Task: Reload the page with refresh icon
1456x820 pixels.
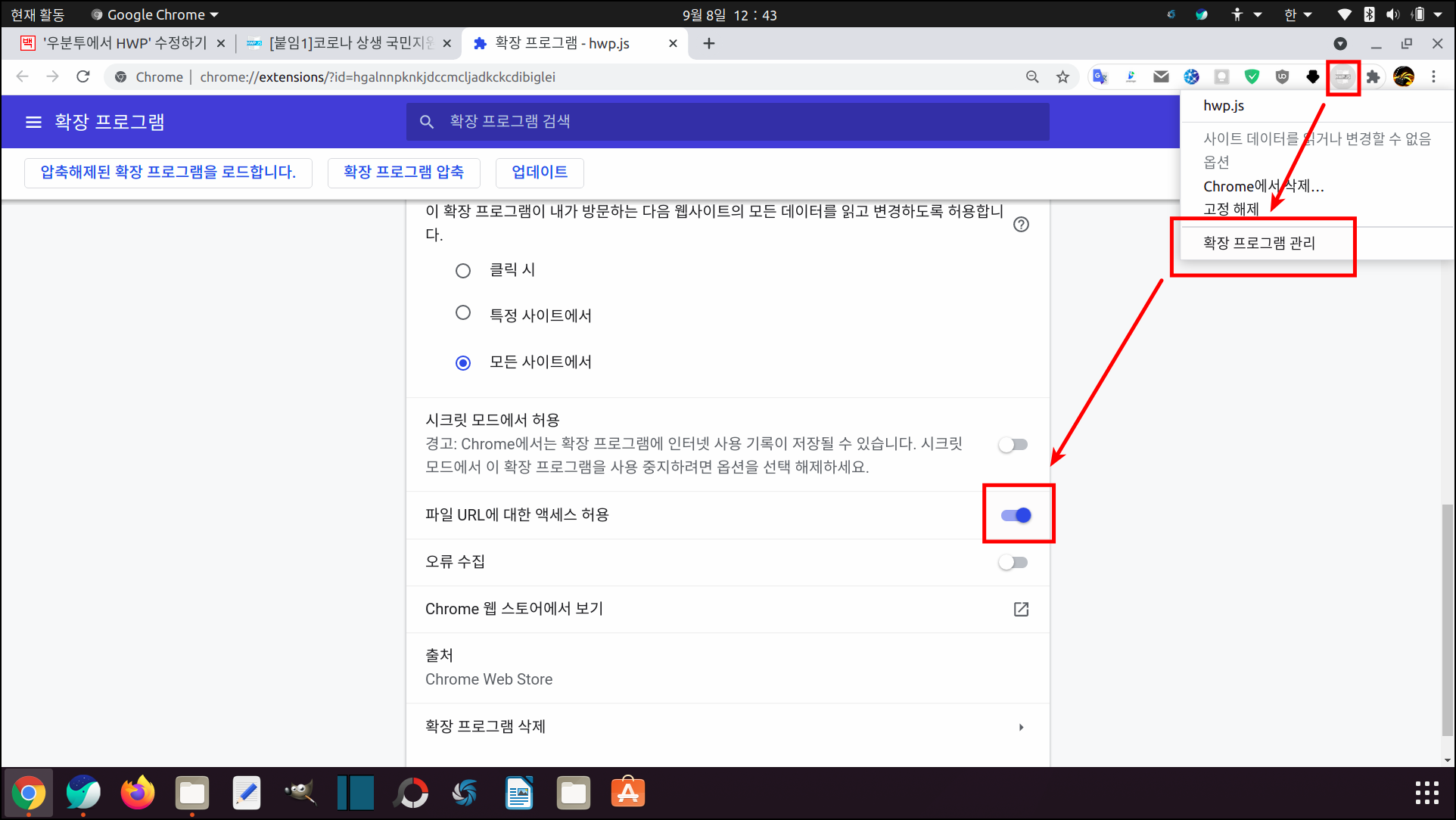Action: click(x=83, y=77)
